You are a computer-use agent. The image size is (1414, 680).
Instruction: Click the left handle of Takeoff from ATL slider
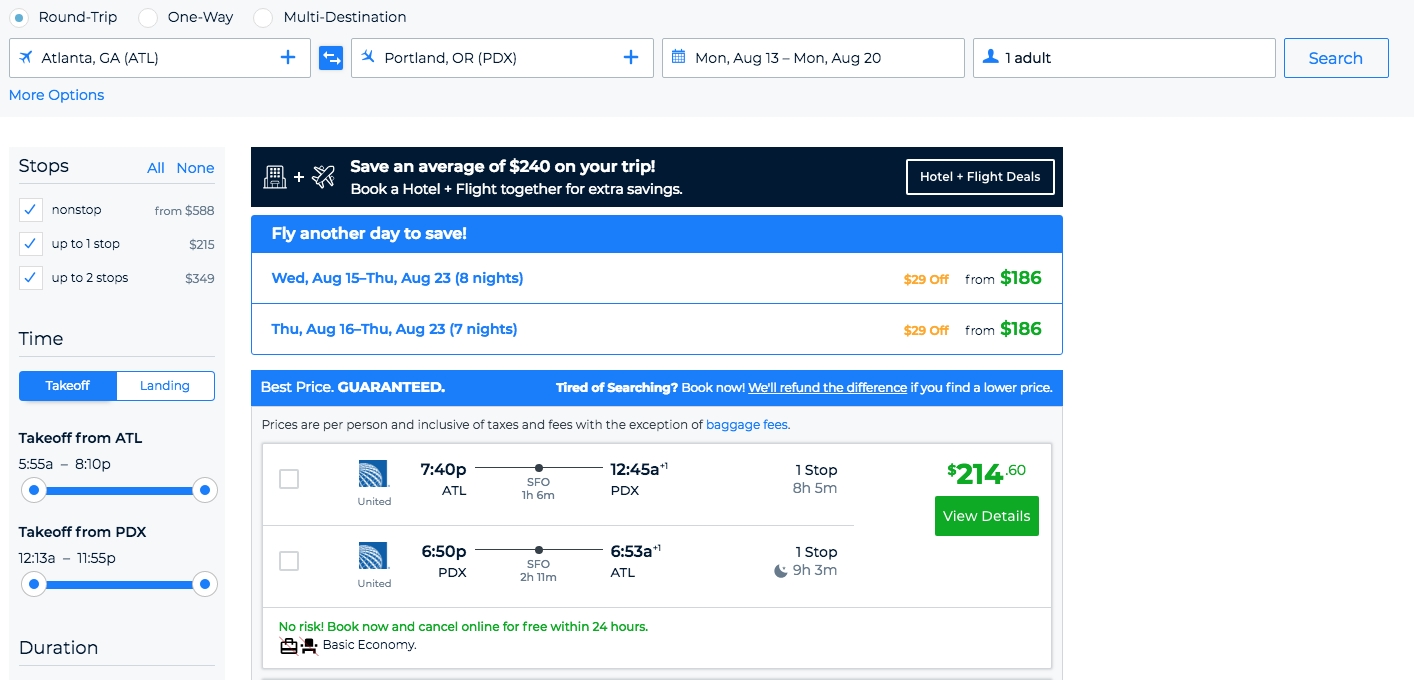point(34,490)
